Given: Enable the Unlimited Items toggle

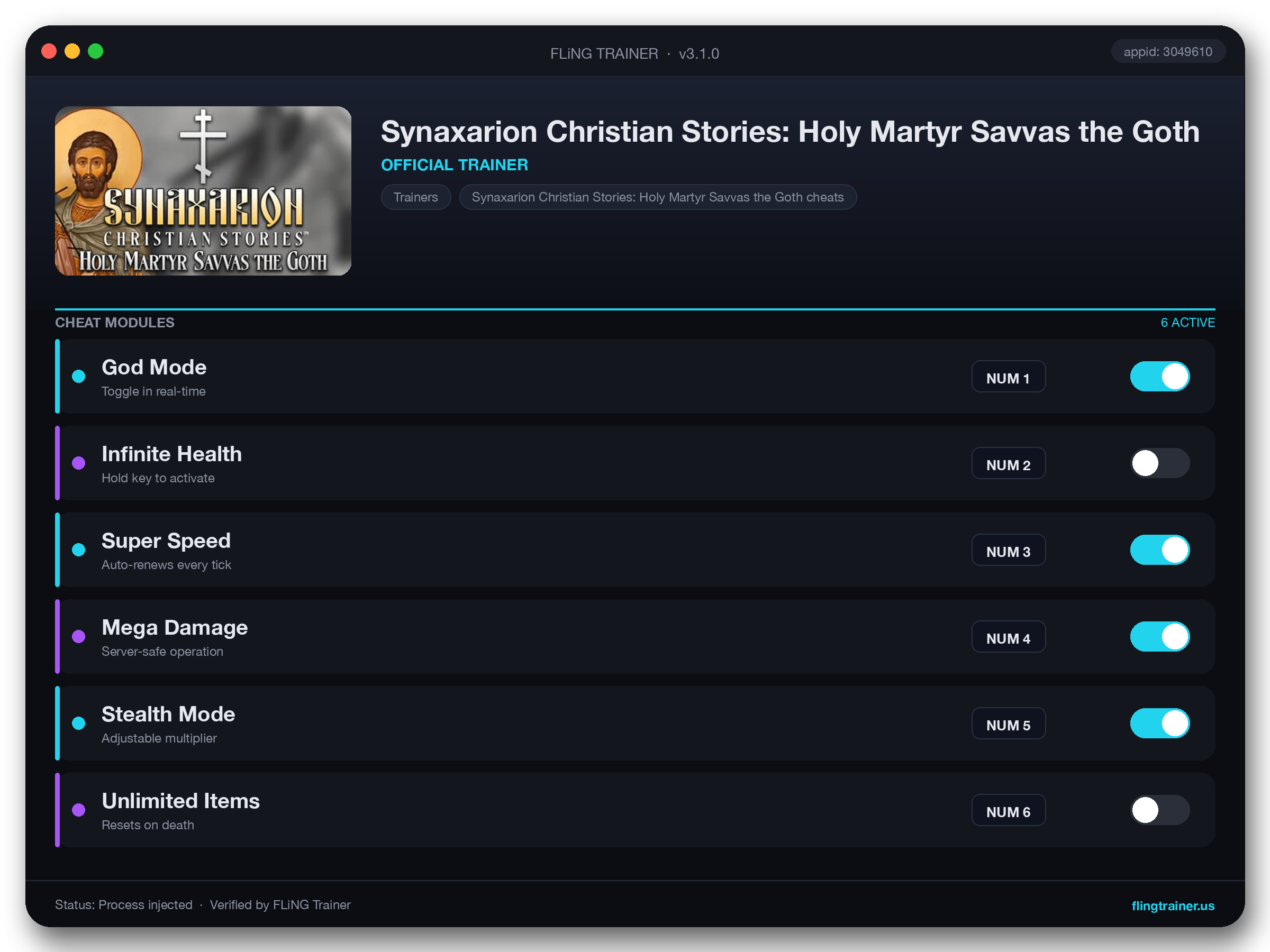Looking at the screenshot, I should point(1160,810).
